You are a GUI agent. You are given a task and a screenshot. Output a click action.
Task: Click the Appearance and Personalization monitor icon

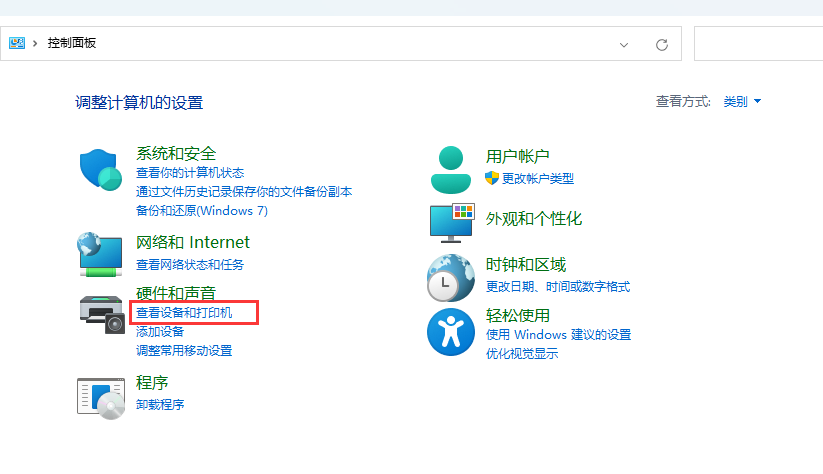(x=451, y=220)
